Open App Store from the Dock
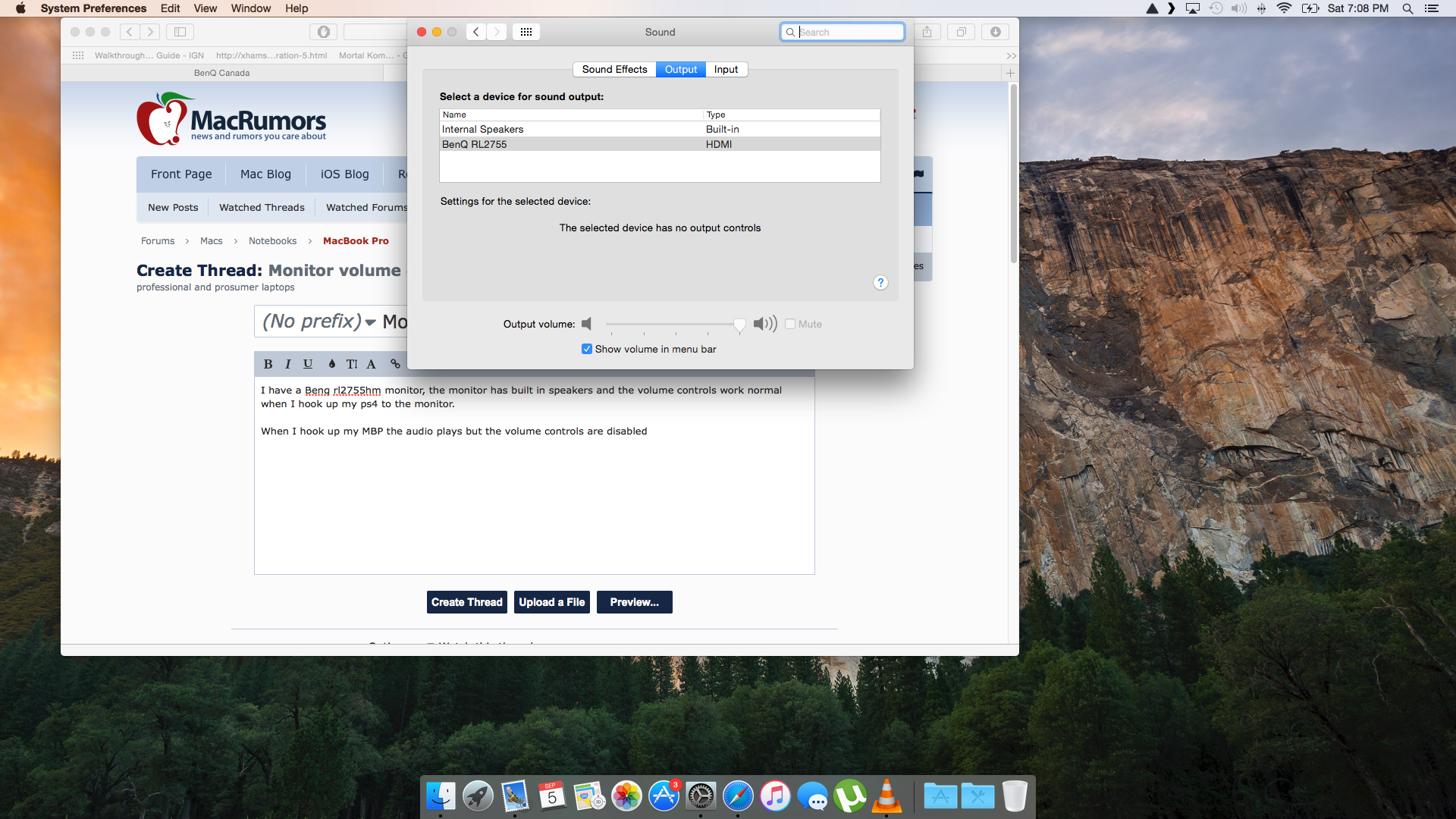 [x=664, y=796]
